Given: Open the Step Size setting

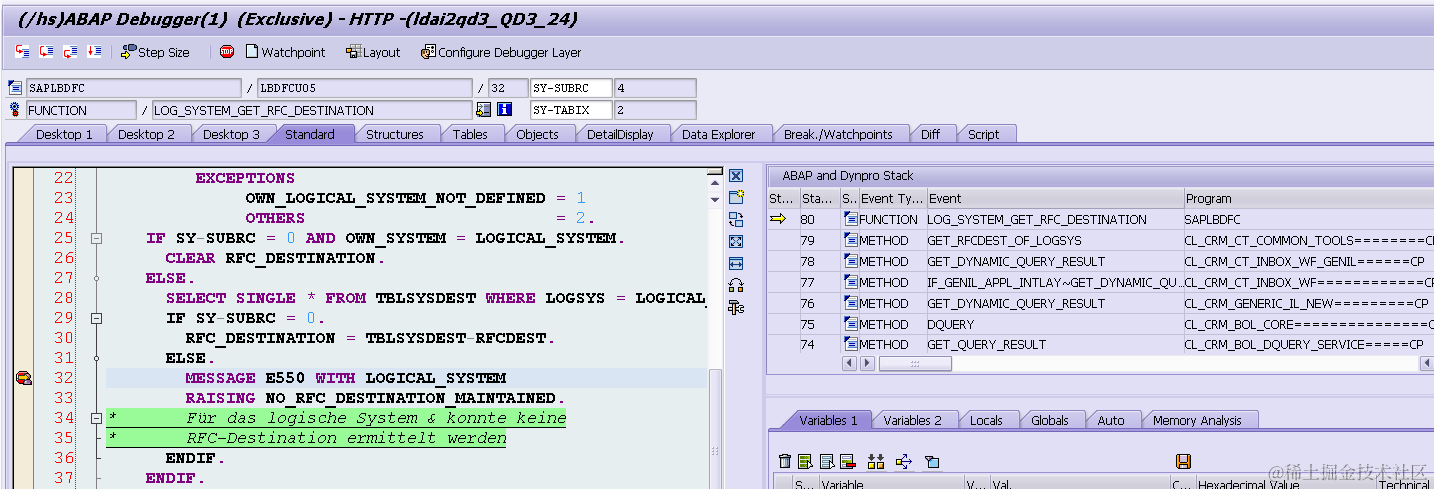Looking at the screenshot, I should (x=155, y=52).
